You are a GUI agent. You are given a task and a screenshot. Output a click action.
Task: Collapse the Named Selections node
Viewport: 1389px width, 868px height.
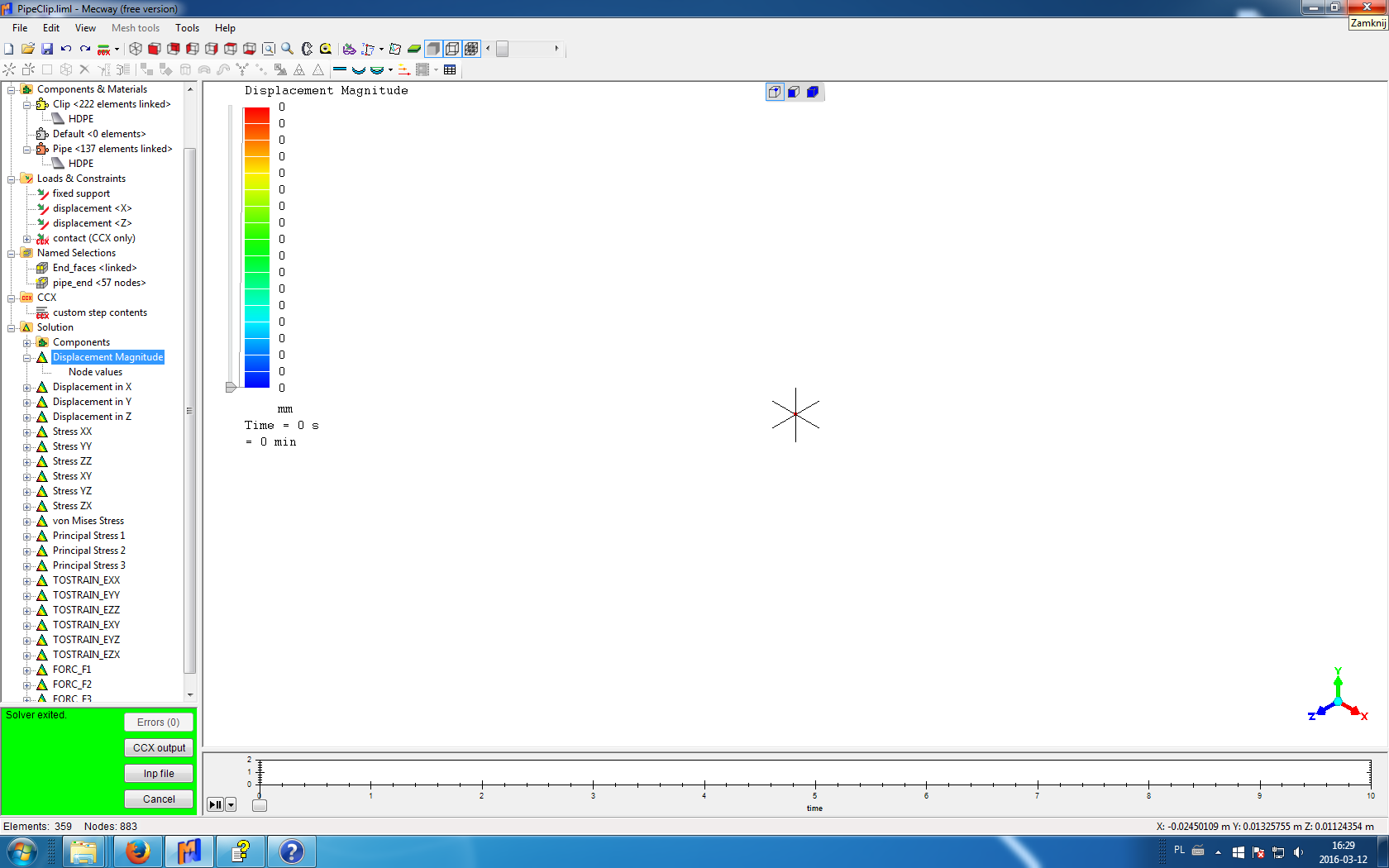[x=12, y=254]
